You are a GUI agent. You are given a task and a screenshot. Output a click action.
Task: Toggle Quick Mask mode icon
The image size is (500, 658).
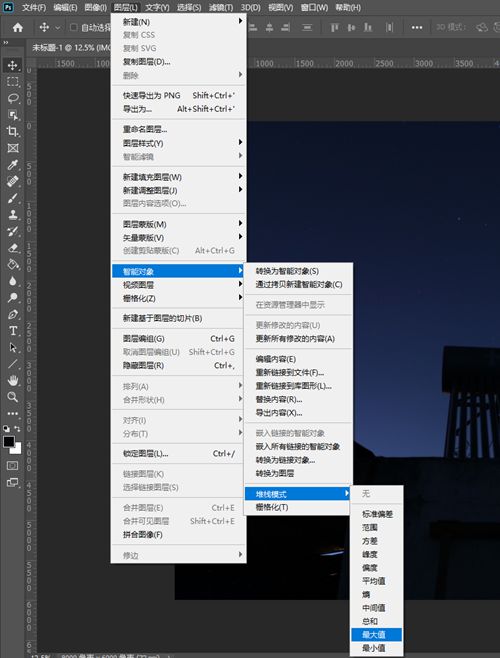13,465
